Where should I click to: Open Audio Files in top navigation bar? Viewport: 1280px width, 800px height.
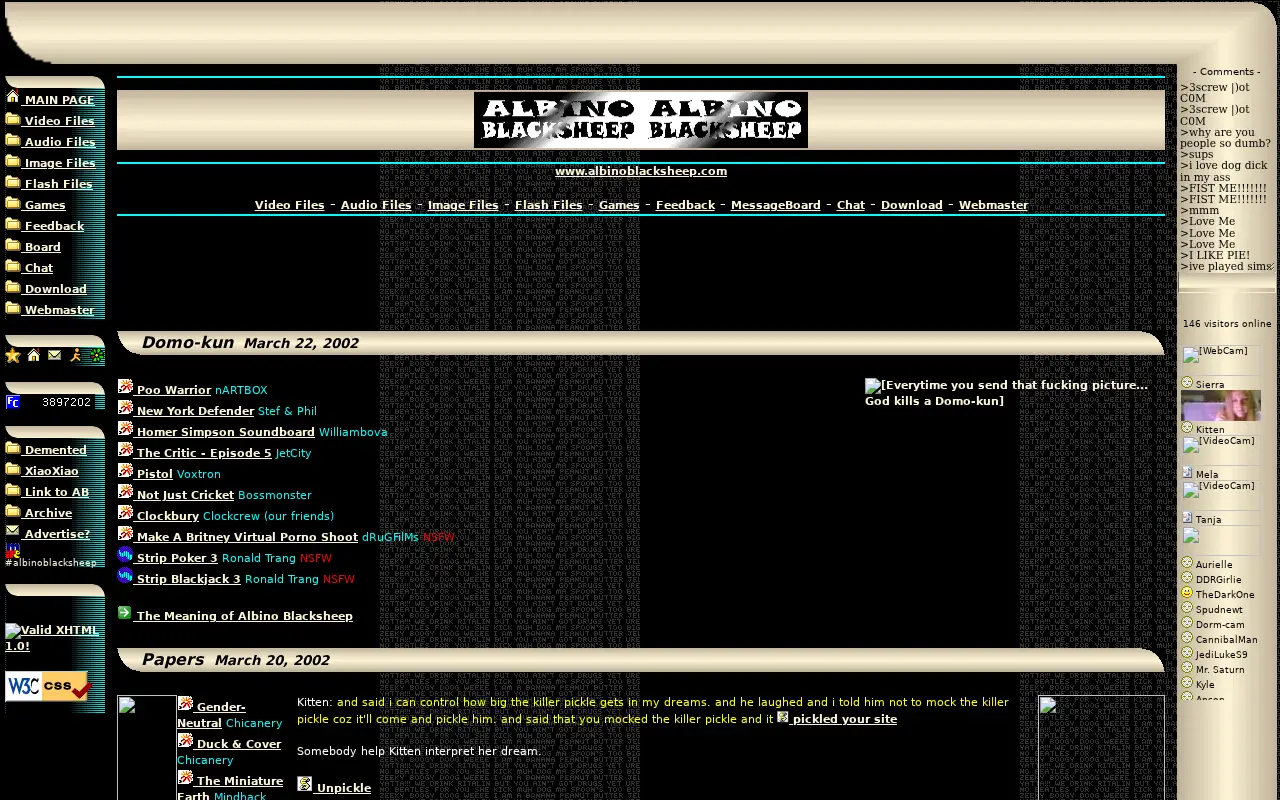point(376,205)
